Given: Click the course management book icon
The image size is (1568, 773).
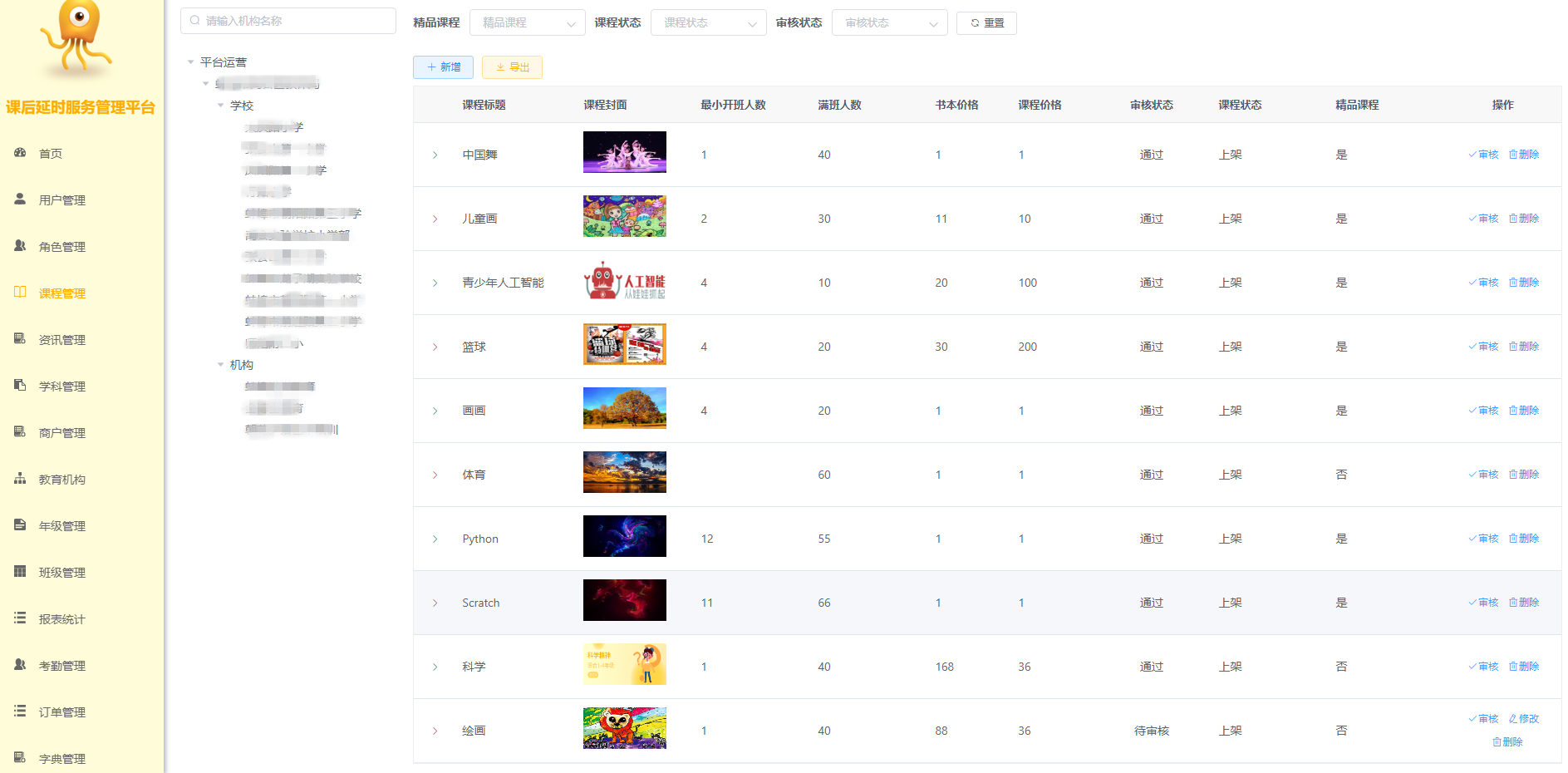Looking at the screenshot, I should [x=20, y=293].
